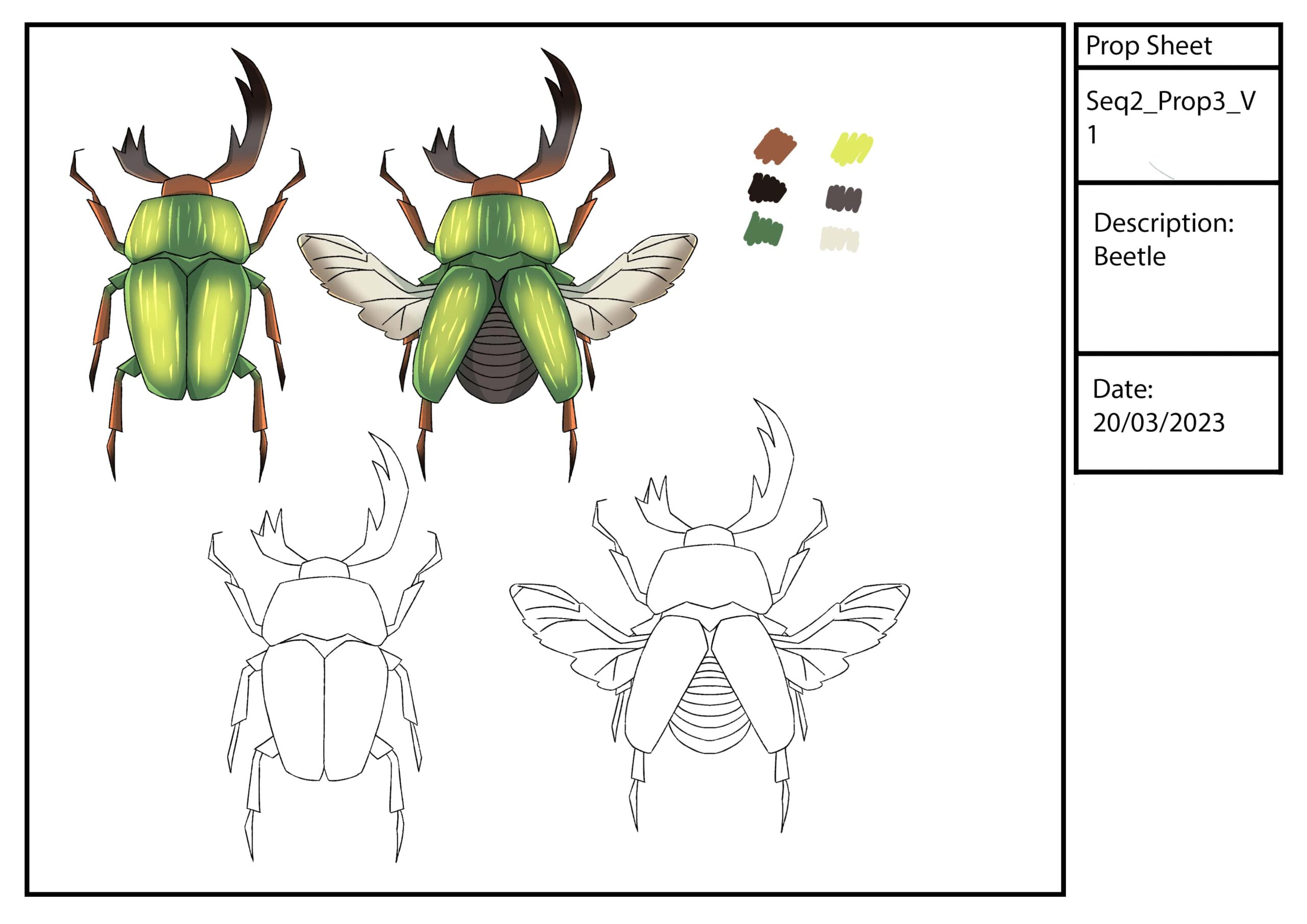Screen dimensions: 1307x924
Task: Select the black color swatch
Action: [766, 188]
